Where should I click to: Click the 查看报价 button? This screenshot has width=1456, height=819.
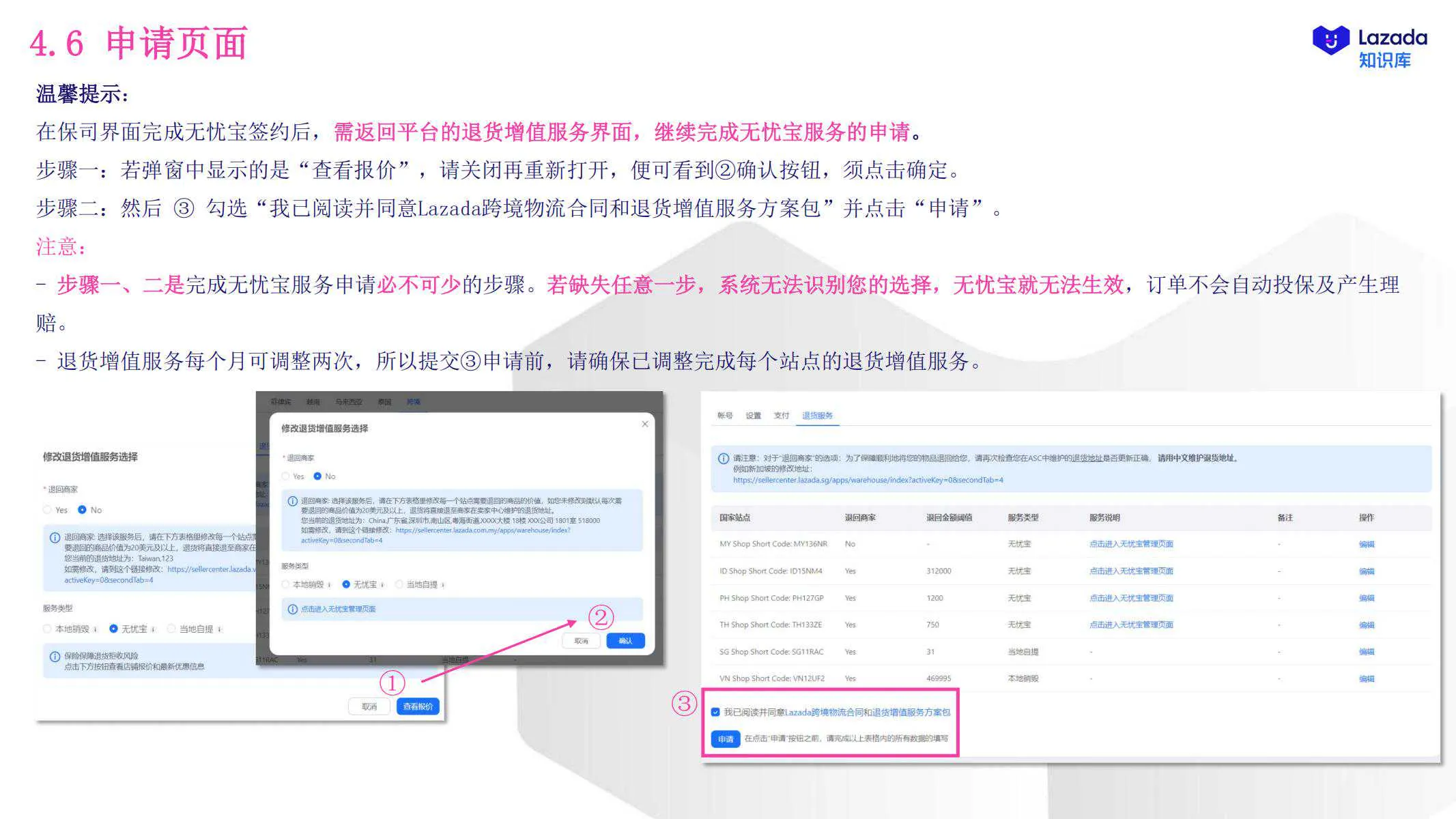418,706
